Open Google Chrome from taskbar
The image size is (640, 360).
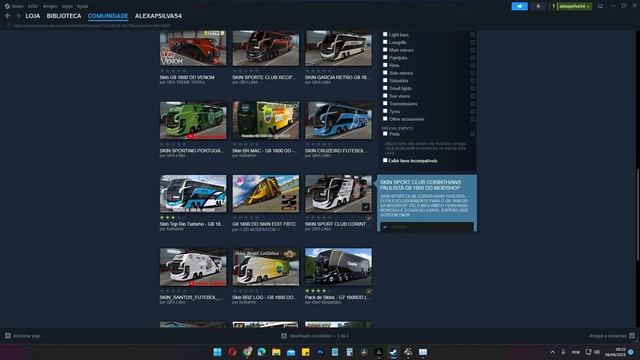247,352
